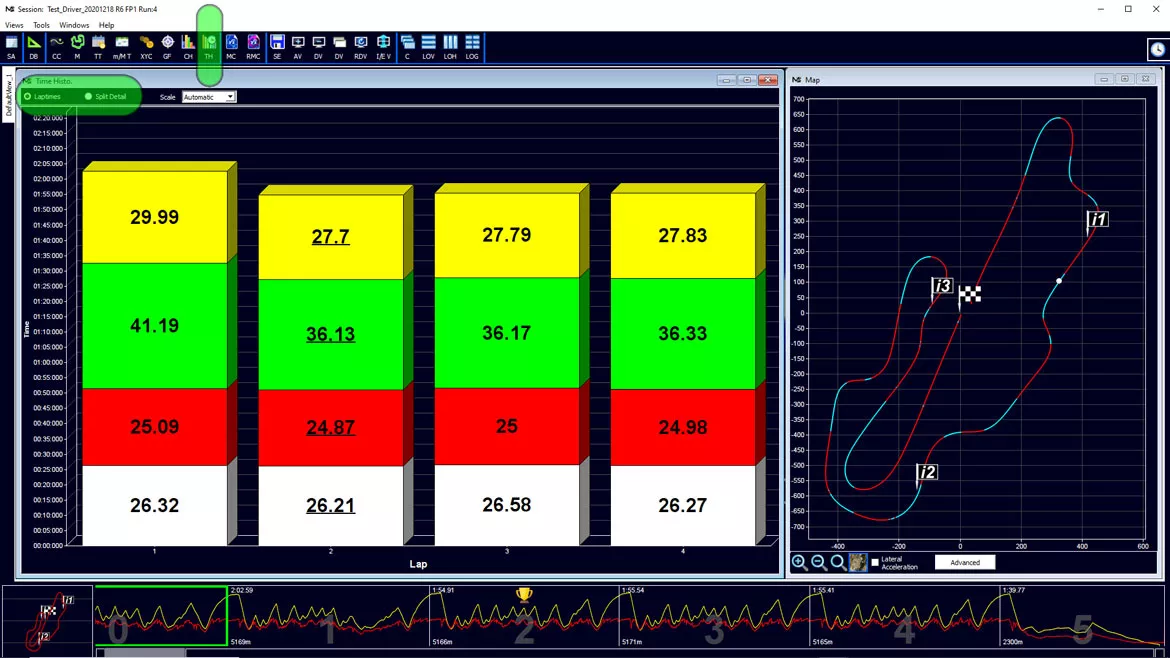Open the Views menu
This screenshot has height=658, width=1170.
[x=14, y=25]
